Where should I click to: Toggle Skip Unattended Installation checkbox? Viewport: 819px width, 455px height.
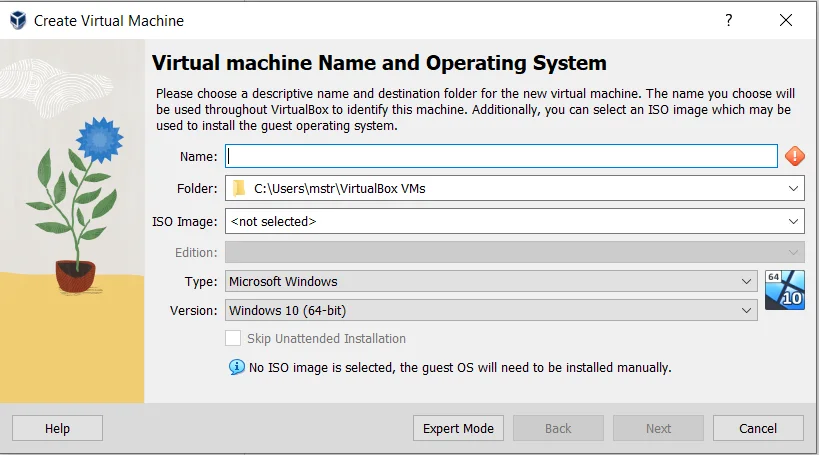coord(233,339)
